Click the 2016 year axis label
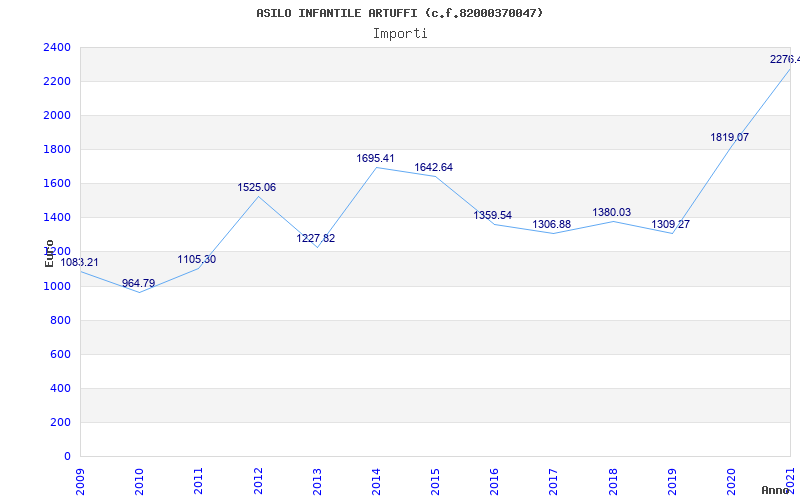The image size is (800, 500). 494,481
